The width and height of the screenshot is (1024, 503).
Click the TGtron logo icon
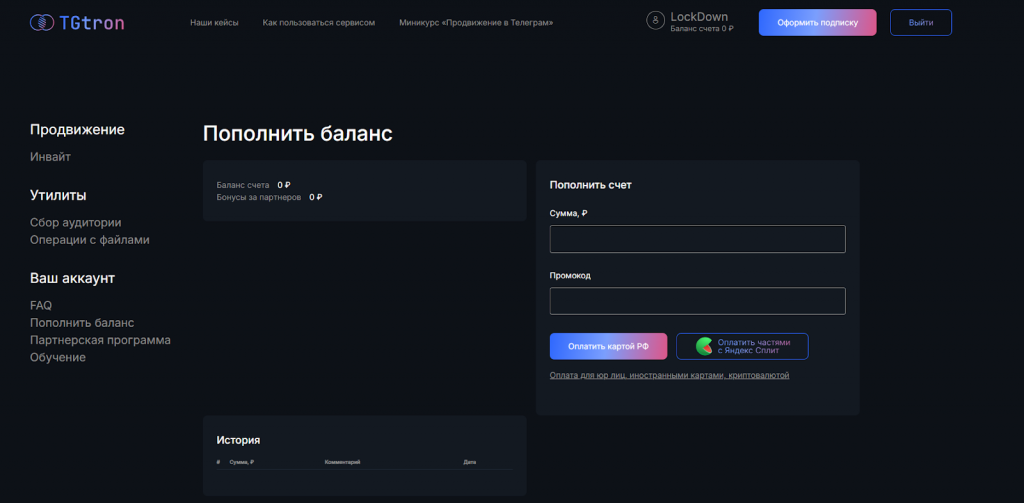(42, 22)
